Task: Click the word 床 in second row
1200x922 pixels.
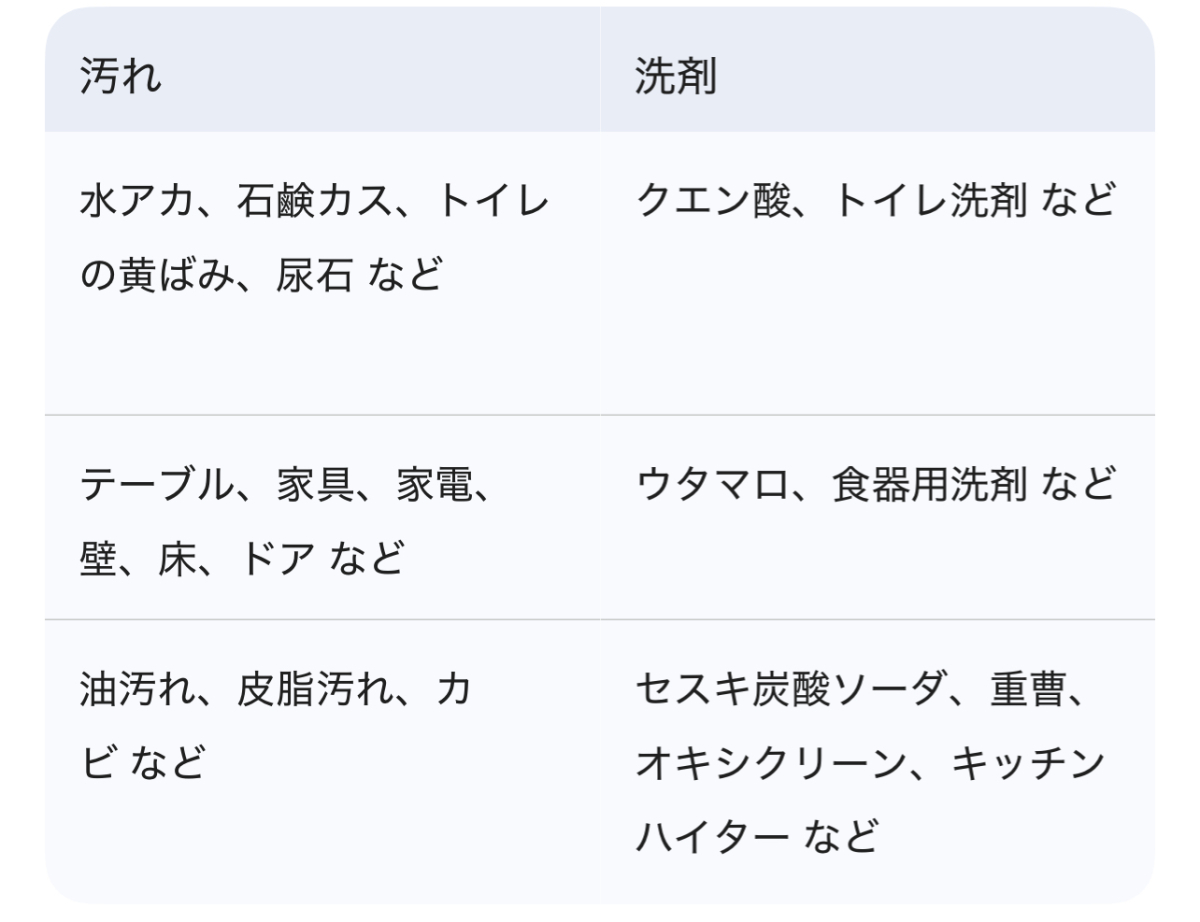Action: tap(176, 558)
